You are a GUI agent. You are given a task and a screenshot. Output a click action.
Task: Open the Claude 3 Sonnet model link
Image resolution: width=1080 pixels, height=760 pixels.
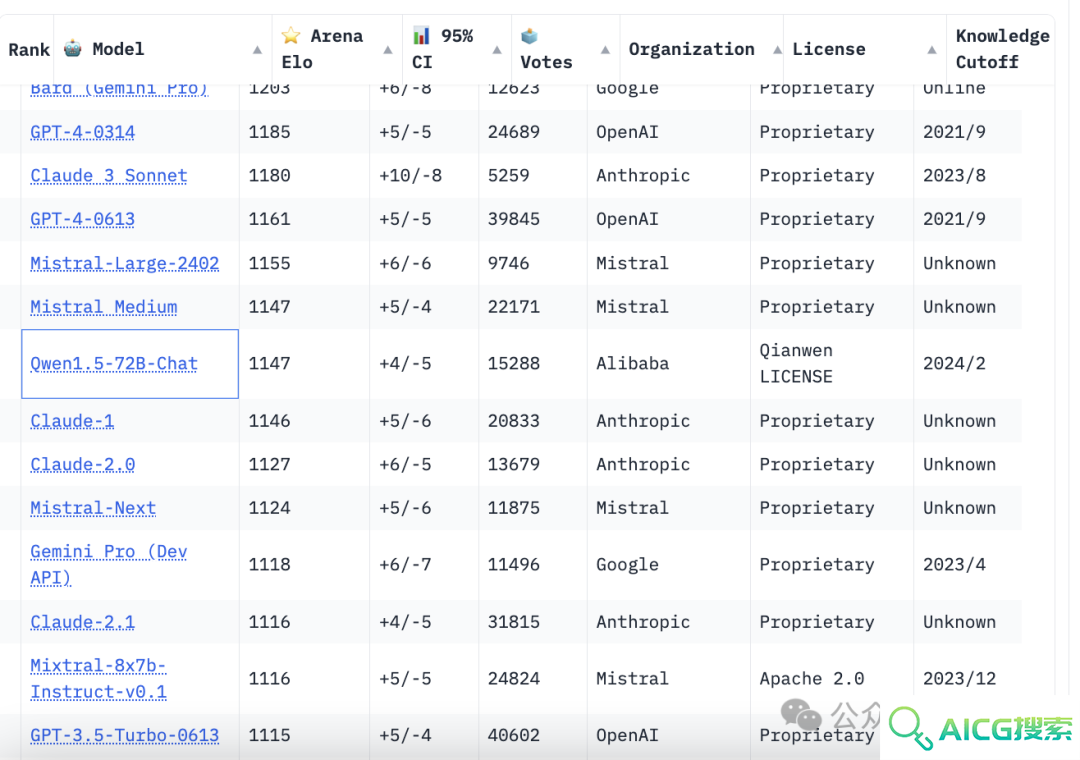point(109,176)
